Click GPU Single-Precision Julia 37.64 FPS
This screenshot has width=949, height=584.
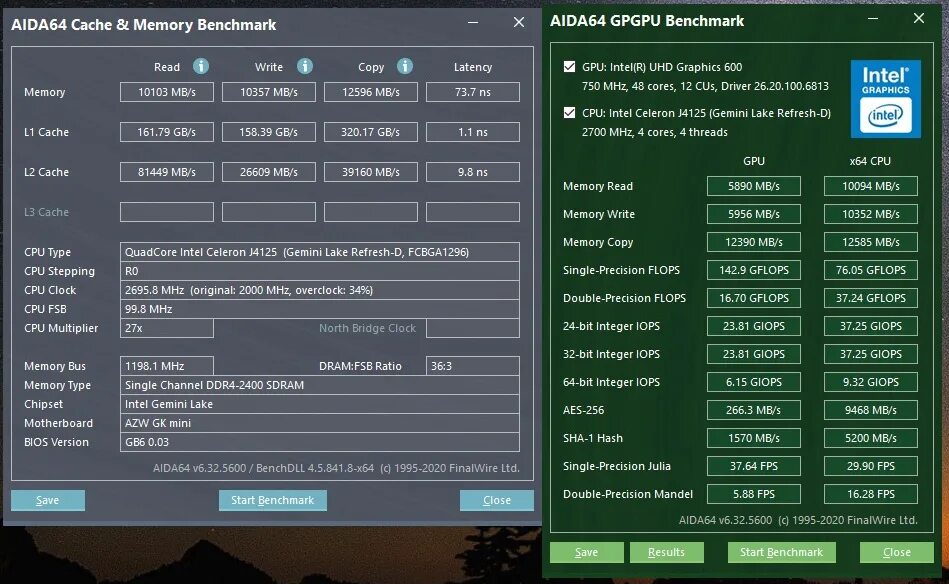click(x=754, y=466)
